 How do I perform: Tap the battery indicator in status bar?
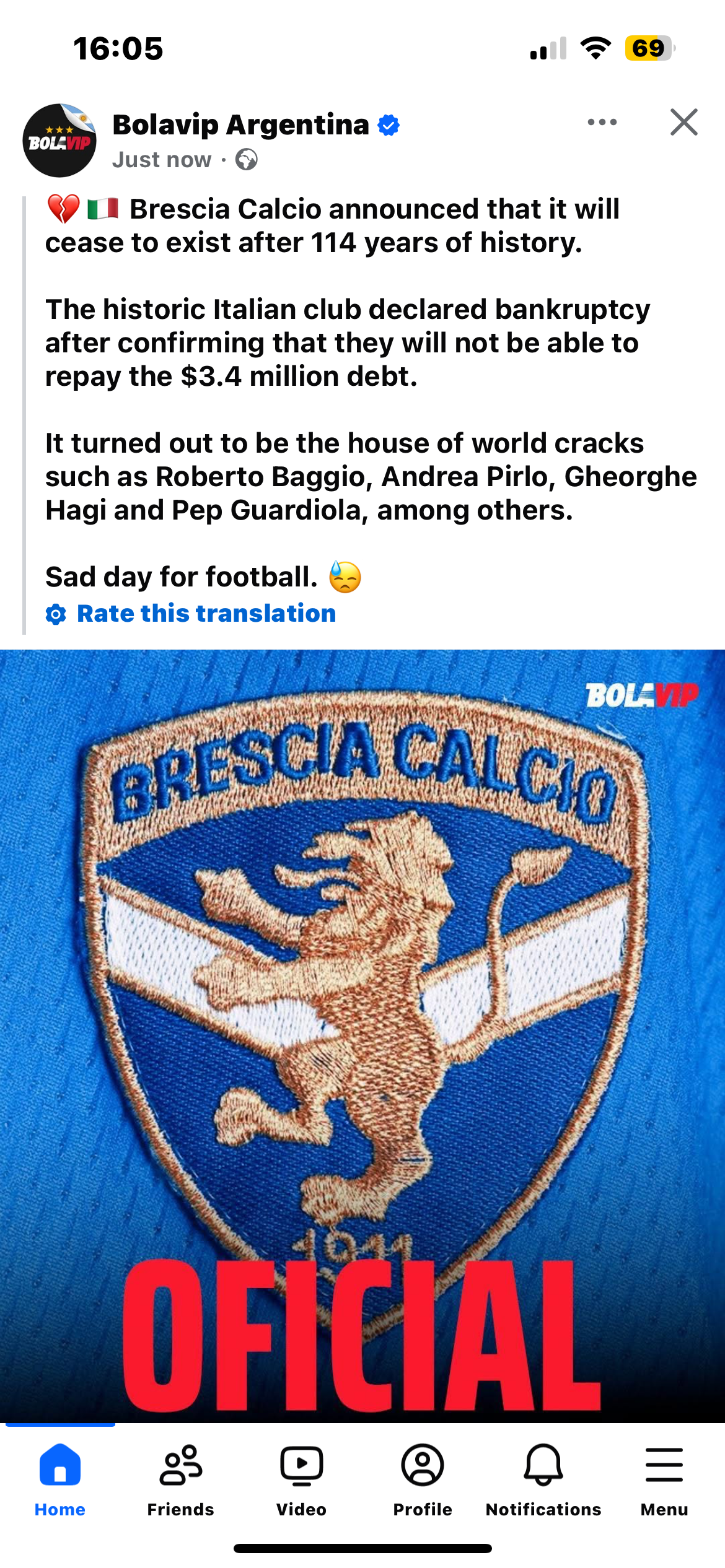click(x=650, y=48)
